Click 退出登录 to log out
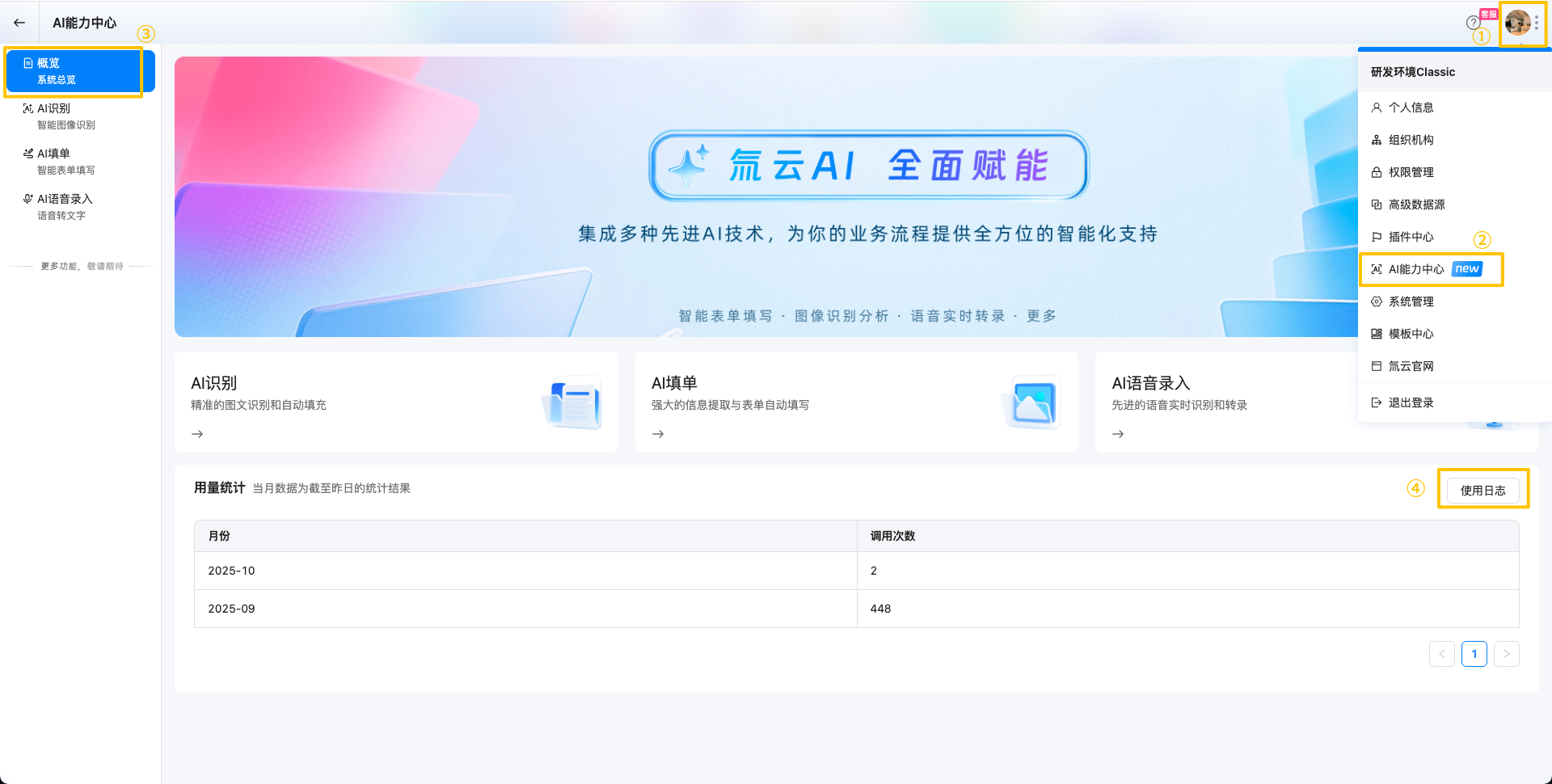This screenshot has width=1552, height=784. pos(1411,403)
